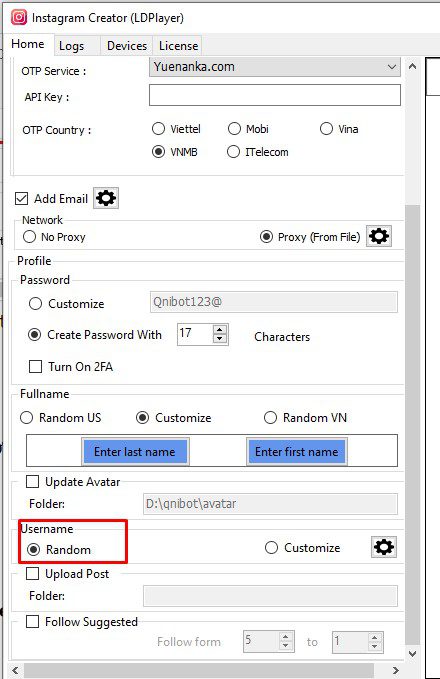Open Add Email settings gear
This screenshot has height=679, width=440.
tap(106, 198)
